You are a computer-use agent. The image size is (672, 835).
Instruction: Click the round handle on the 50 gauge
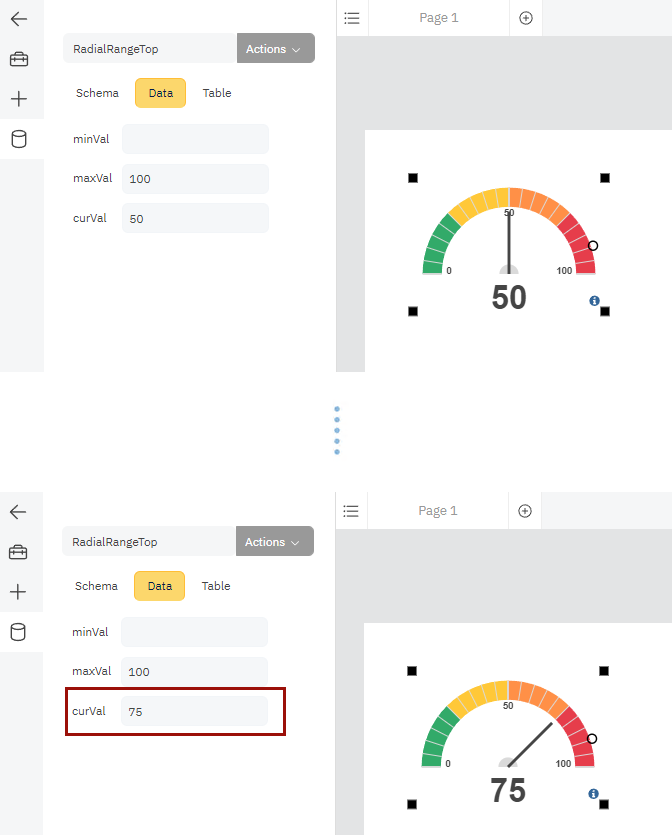pyautogui.click(x=593, y=245)
